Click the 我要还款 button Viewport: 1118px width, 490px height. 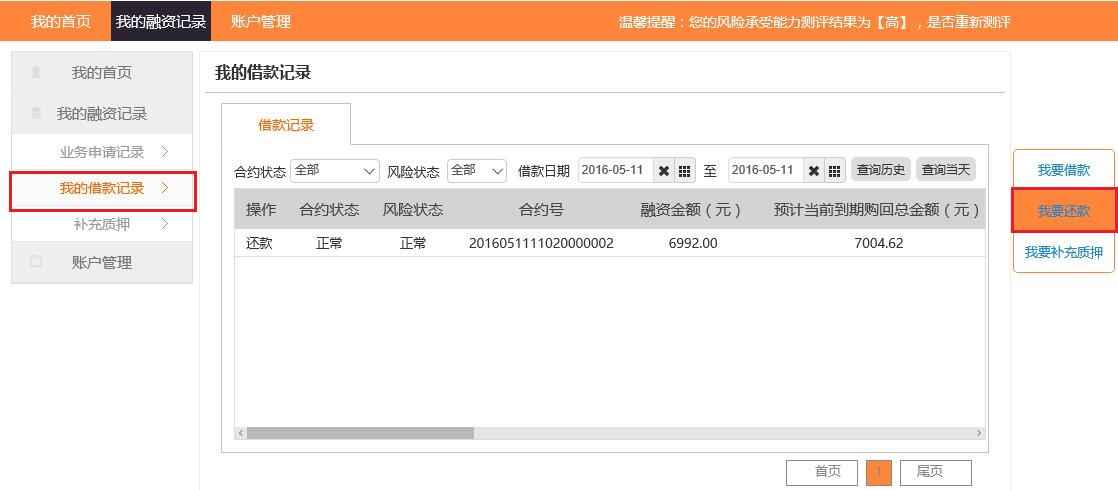point(1064,211)
